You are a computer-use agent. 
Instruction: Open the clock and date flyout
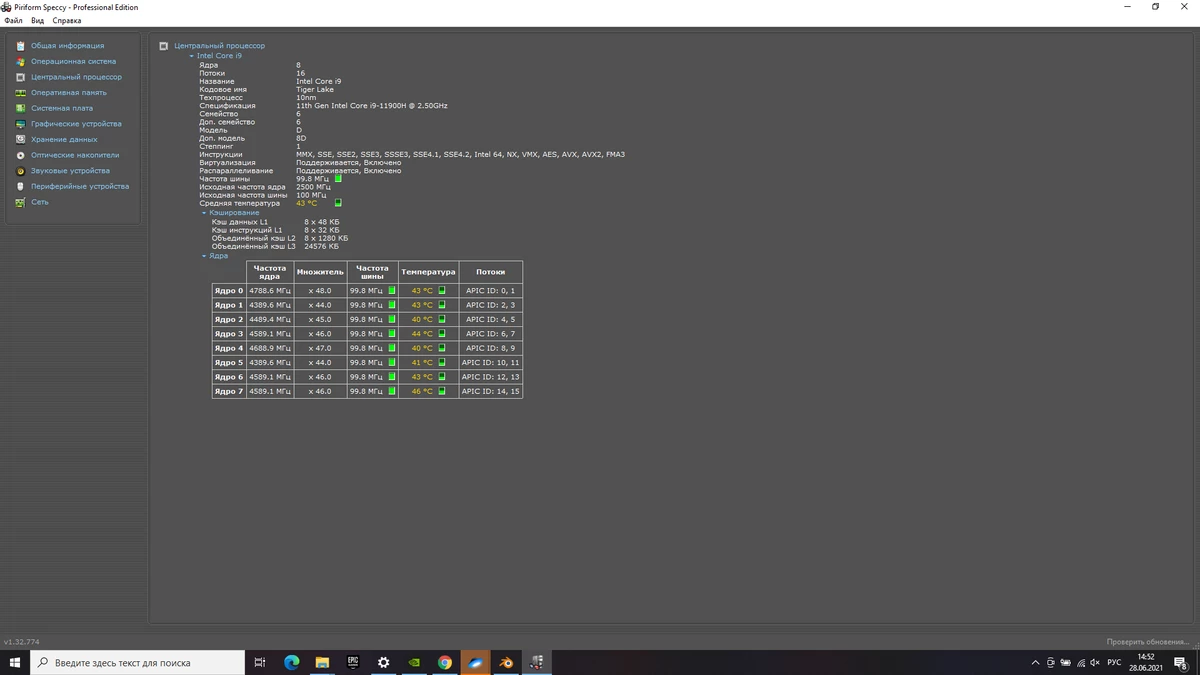coord(1146,662)
